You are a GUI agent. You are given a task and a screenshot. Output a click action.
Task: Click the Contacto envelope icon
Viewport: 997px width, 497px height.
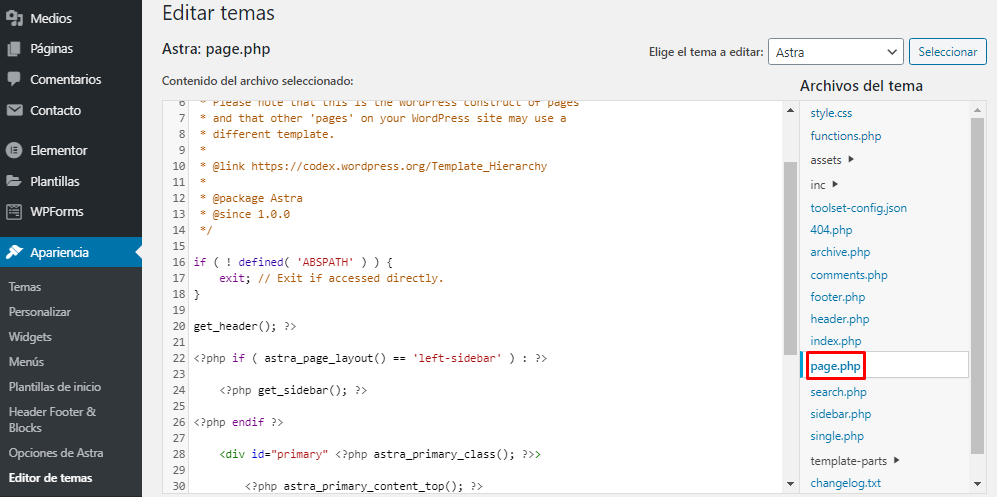(x=14, y=110)
